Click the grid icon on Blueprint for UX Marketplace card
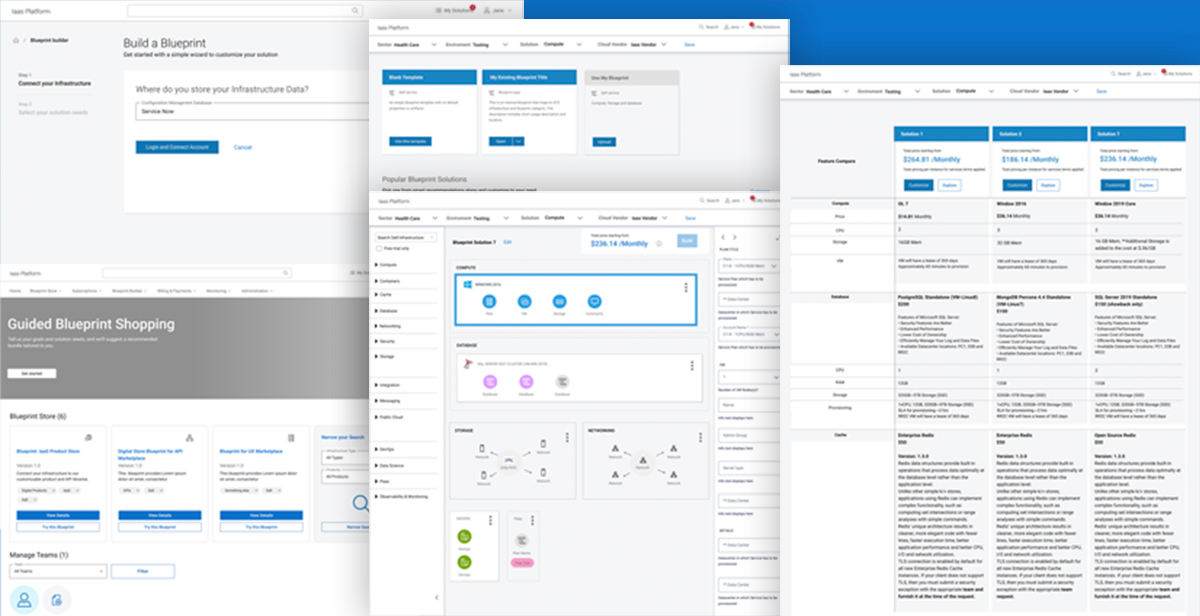1200x616 pixels. [x=291, y=438]
